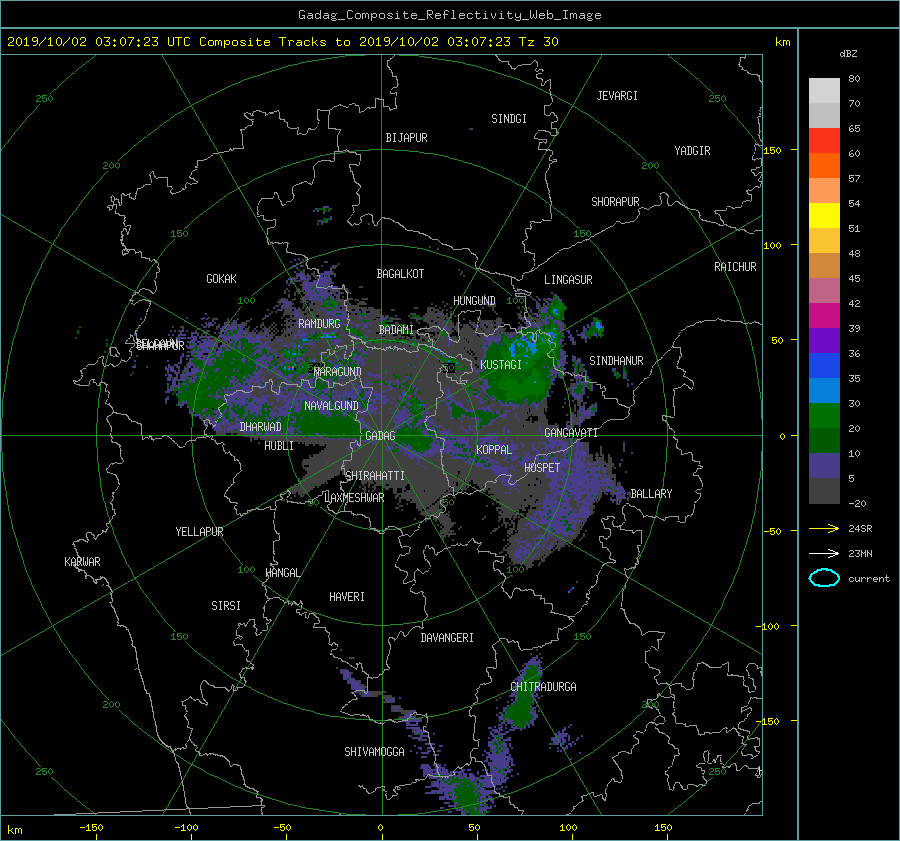This screenshot has width=900, height=841.
Task: Click the cyan current-track ellipse icon
Action: click(824, 578)
